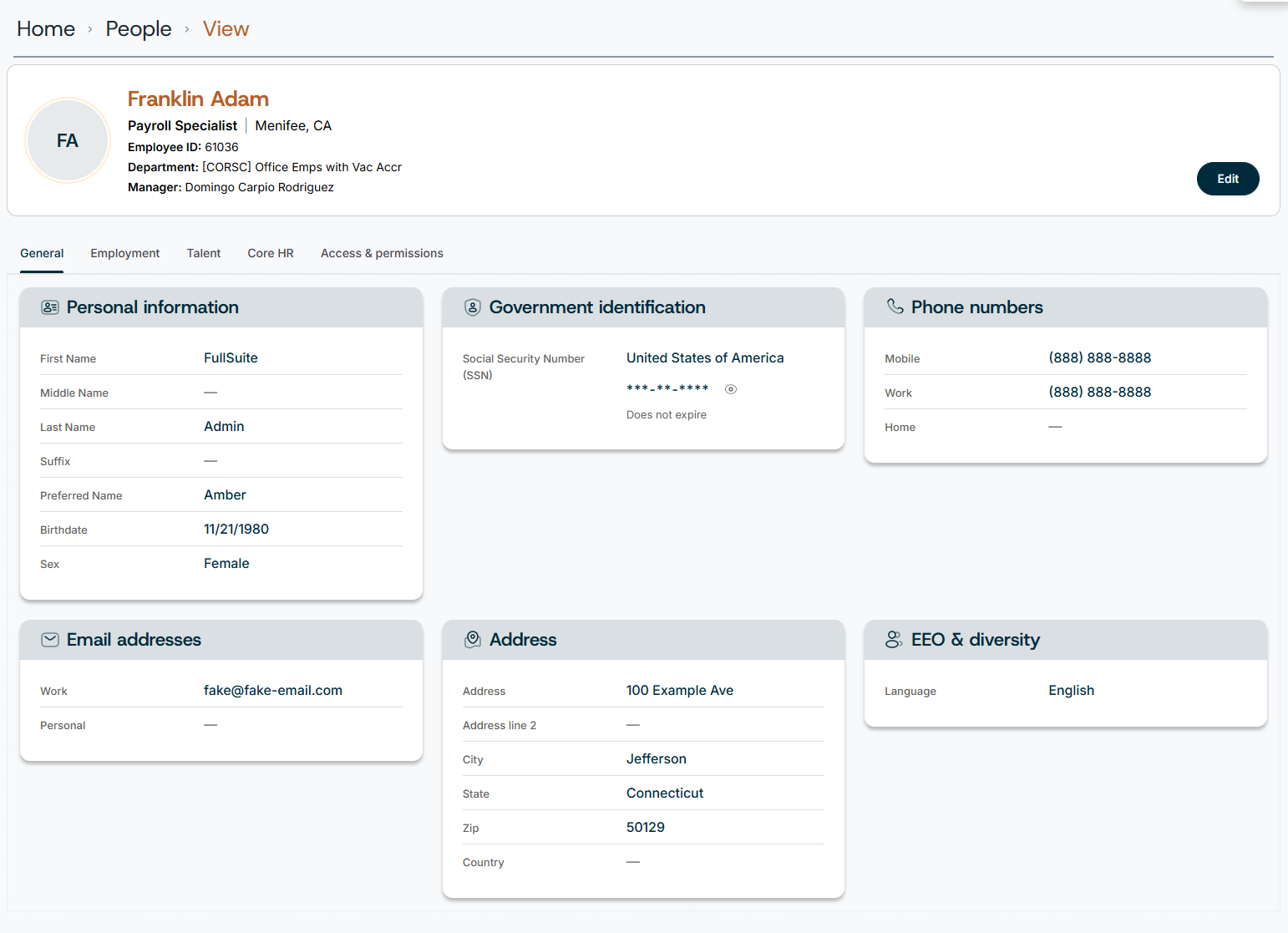The width and height of the screenshot is (1288, 933).
Task: Click the Birthdate value 11/21/1980
Action: point(236,530)
